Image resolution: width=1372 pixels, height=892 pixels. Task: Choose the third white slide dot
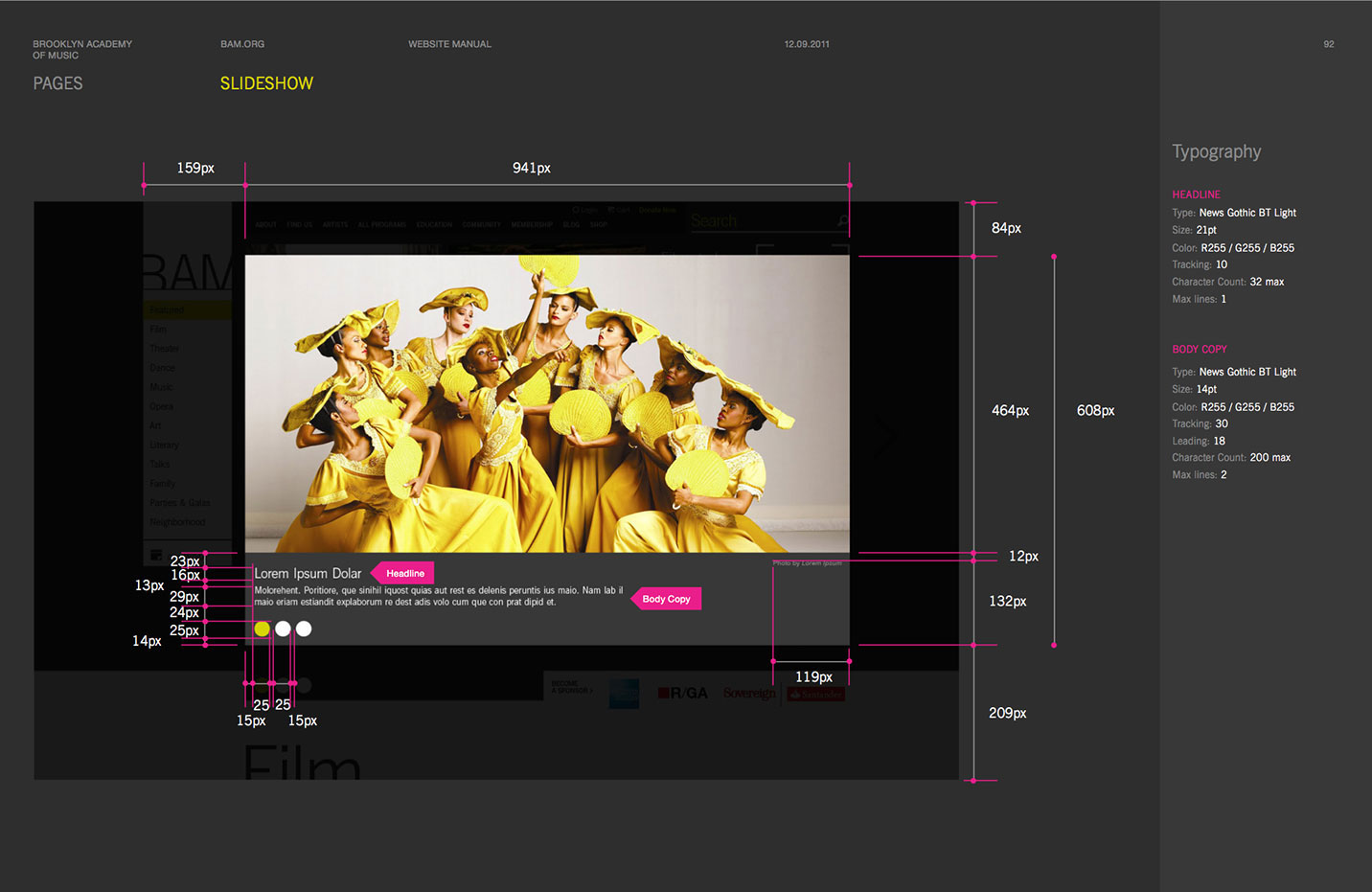point(304,629)
